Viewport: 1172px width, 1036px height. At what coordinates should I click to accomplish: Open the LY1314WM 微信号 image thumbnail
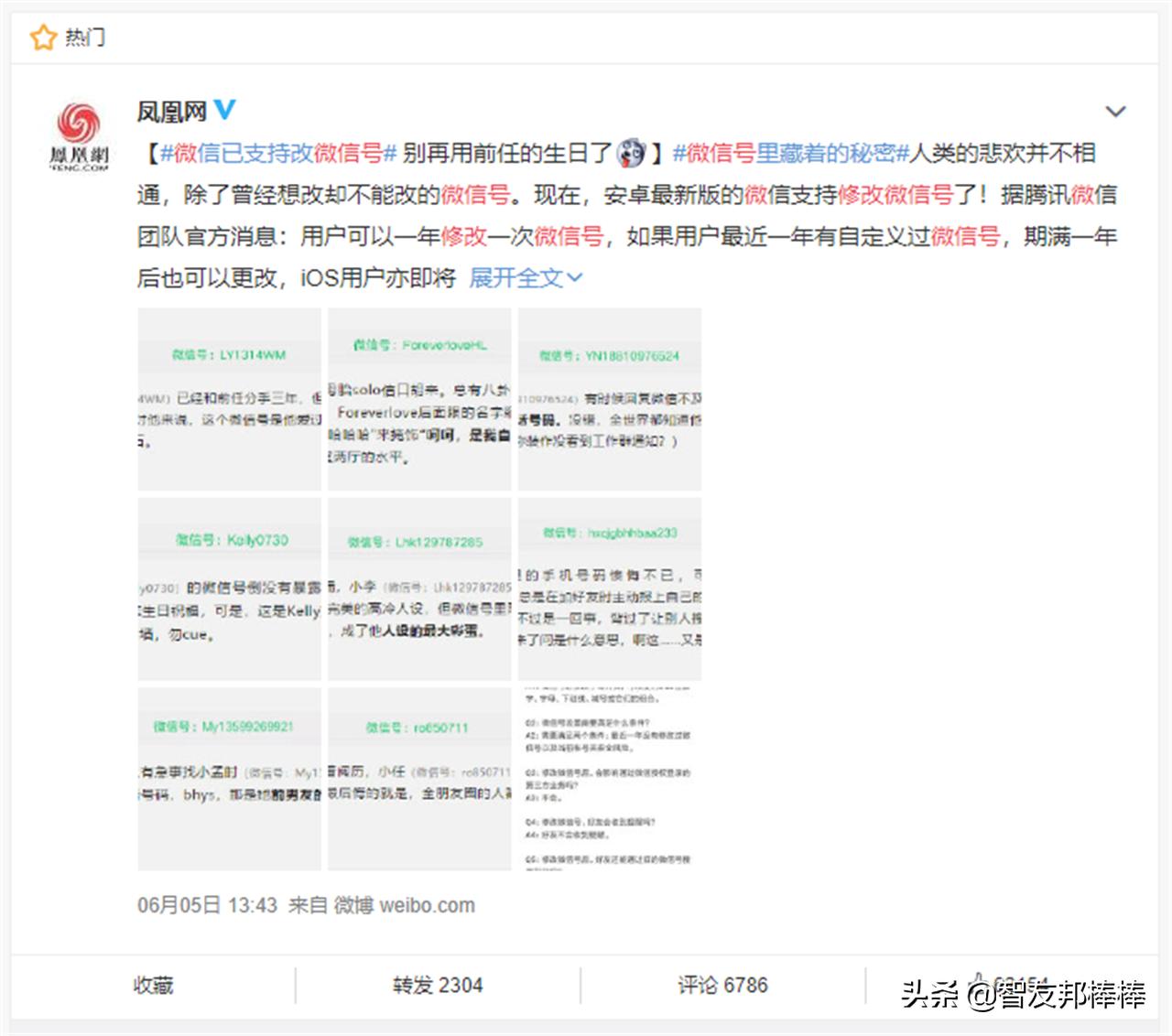(x=227, y=400)
